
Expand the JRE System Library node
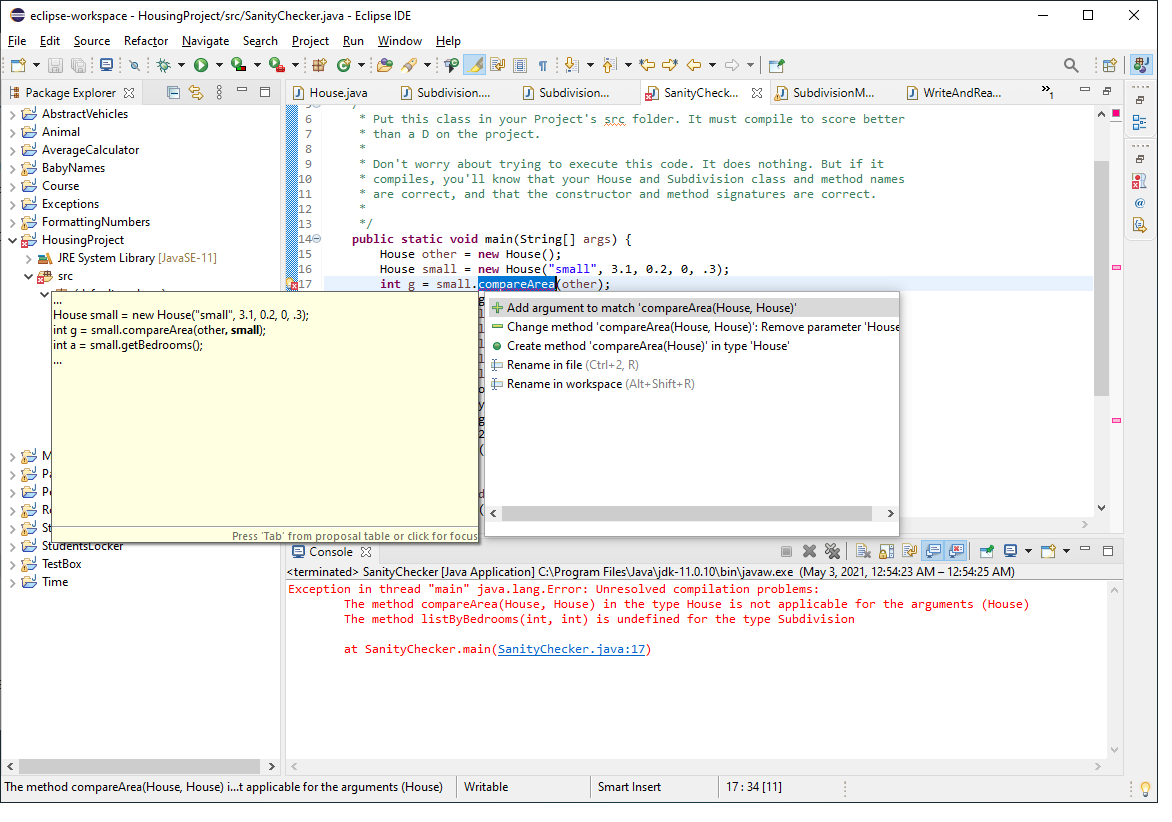[x=28, y=257]
